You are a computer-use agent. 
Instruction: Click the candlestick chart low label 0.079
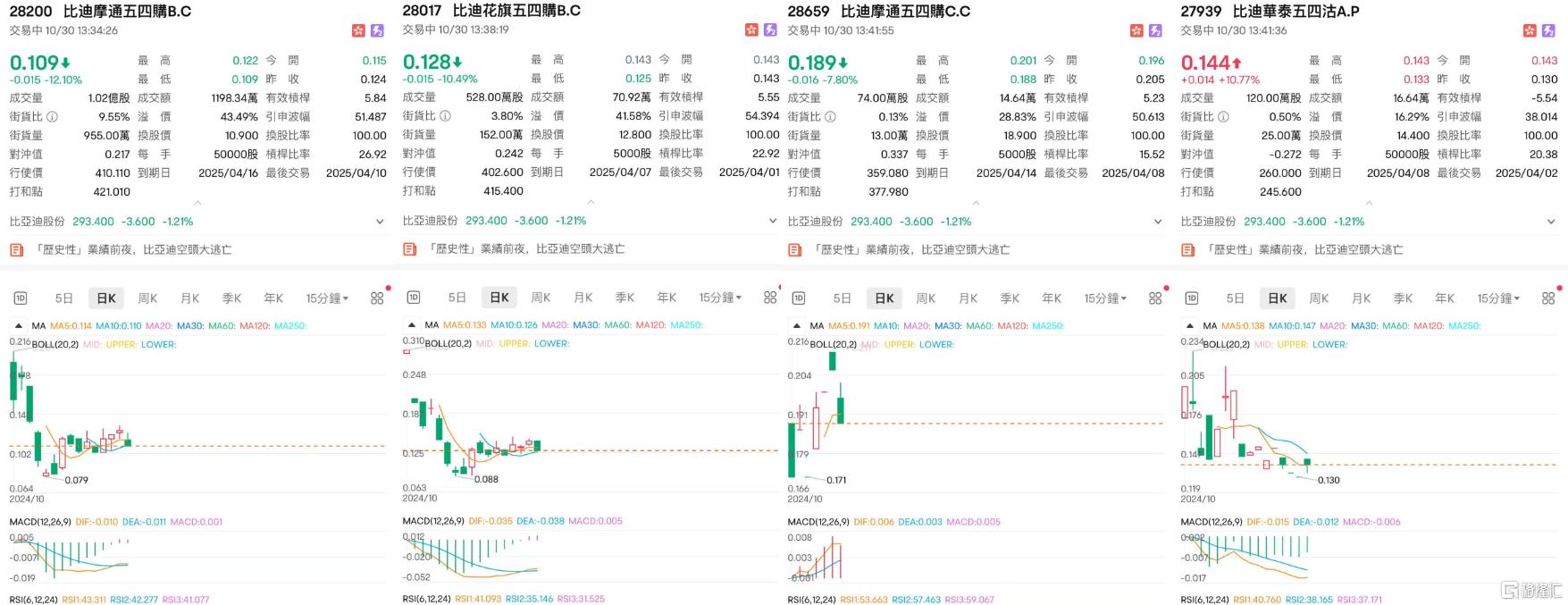[77, 481]
